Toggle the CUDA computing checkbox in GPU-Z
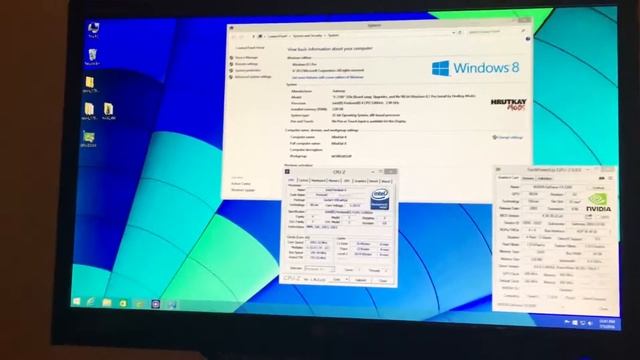The width and height of the screenshot is (640, 360). tap(547, 297)
